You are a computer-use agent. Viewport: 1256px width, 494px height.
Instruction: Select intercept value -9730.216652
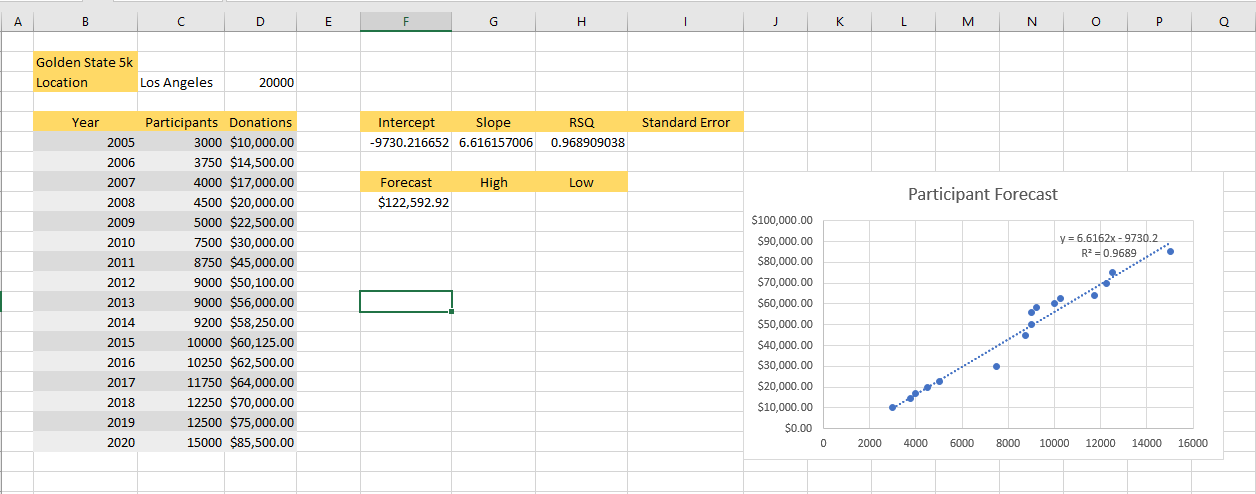pos(405,142)
